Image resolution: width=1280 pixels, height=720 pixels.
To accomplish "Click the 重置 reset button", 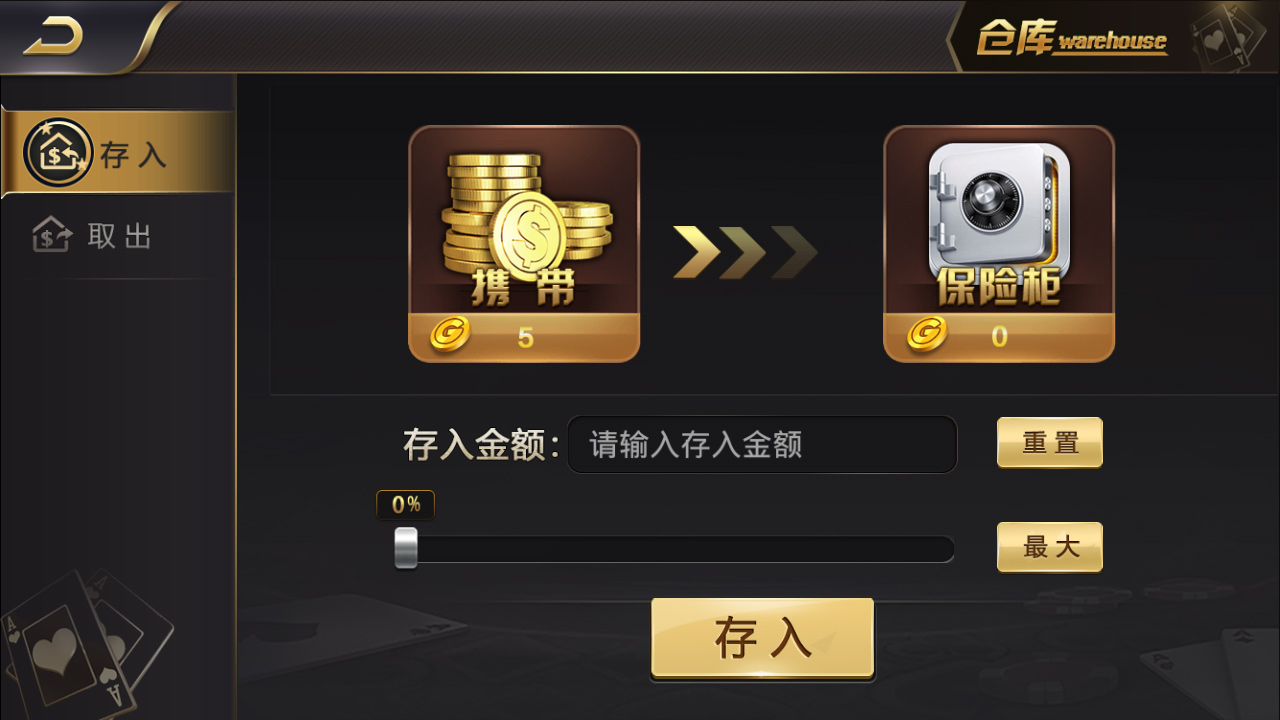I will coord(1050,442).
